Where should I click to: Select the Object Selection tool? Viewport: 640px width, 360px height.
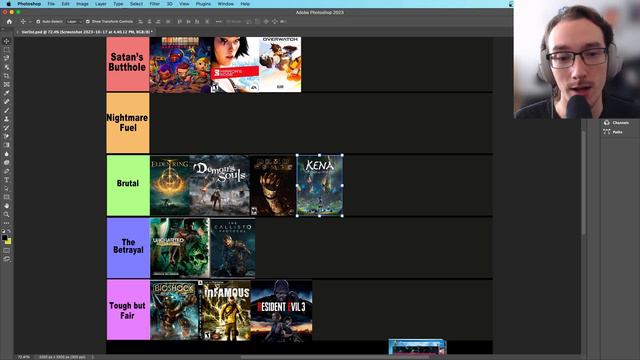7,67
